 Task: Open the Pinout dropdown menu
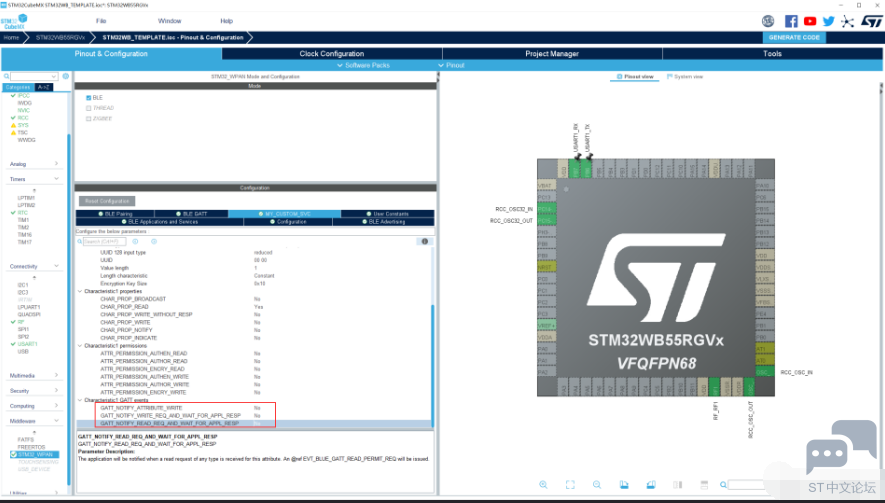452,65
